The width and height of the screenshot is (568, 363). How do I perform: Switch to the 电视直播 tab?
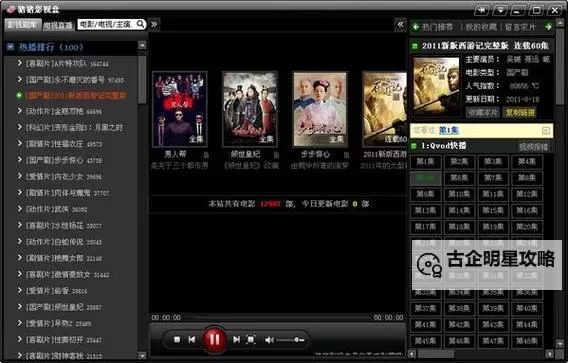coord(58,25)
